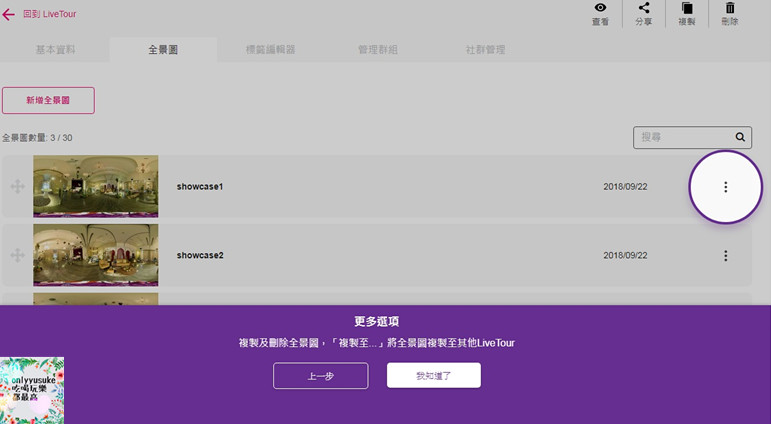Select the showcase2 name text

[200, 255]
